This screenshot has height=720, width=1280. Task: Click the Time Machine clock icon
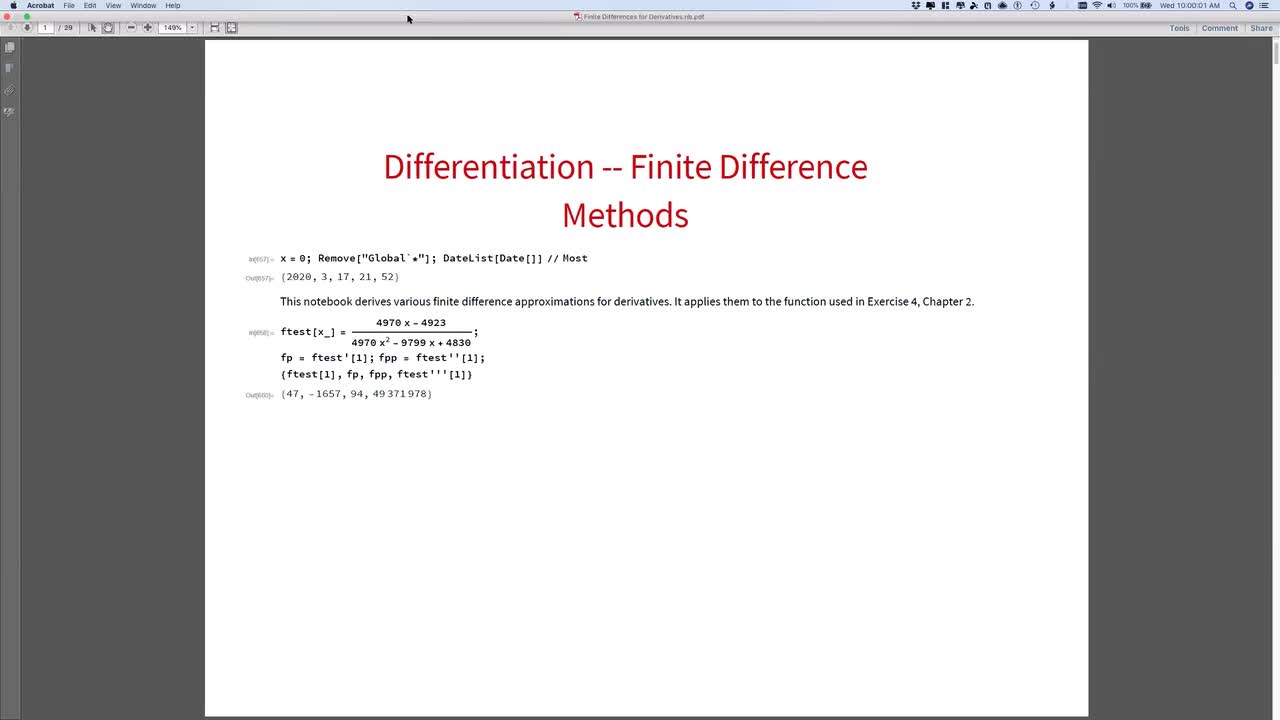1035,5
